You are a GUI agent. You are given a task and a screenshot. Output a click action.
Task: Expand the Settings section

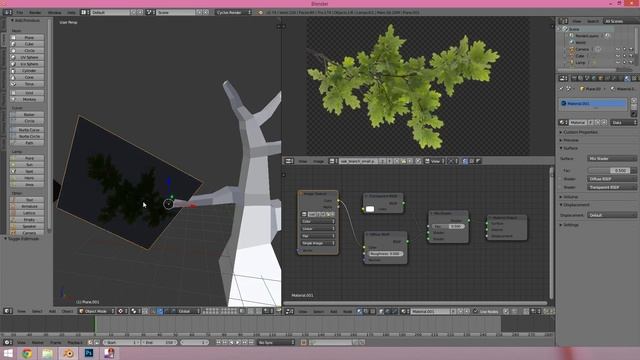point(570,225)
